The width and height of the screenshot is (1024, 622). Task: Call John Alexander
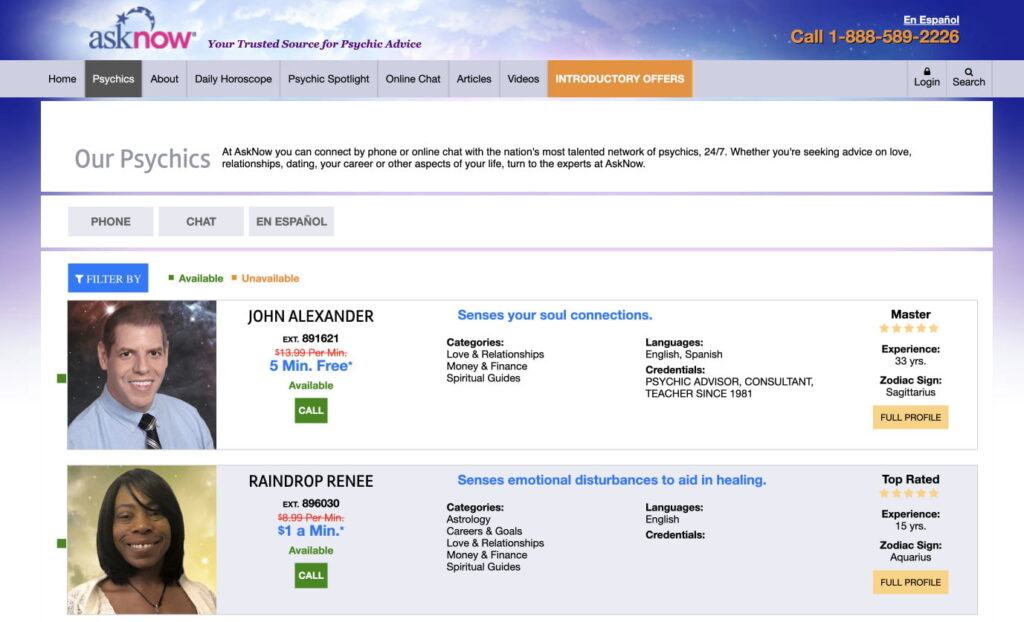pyautogui.click(x=311, y=411)
